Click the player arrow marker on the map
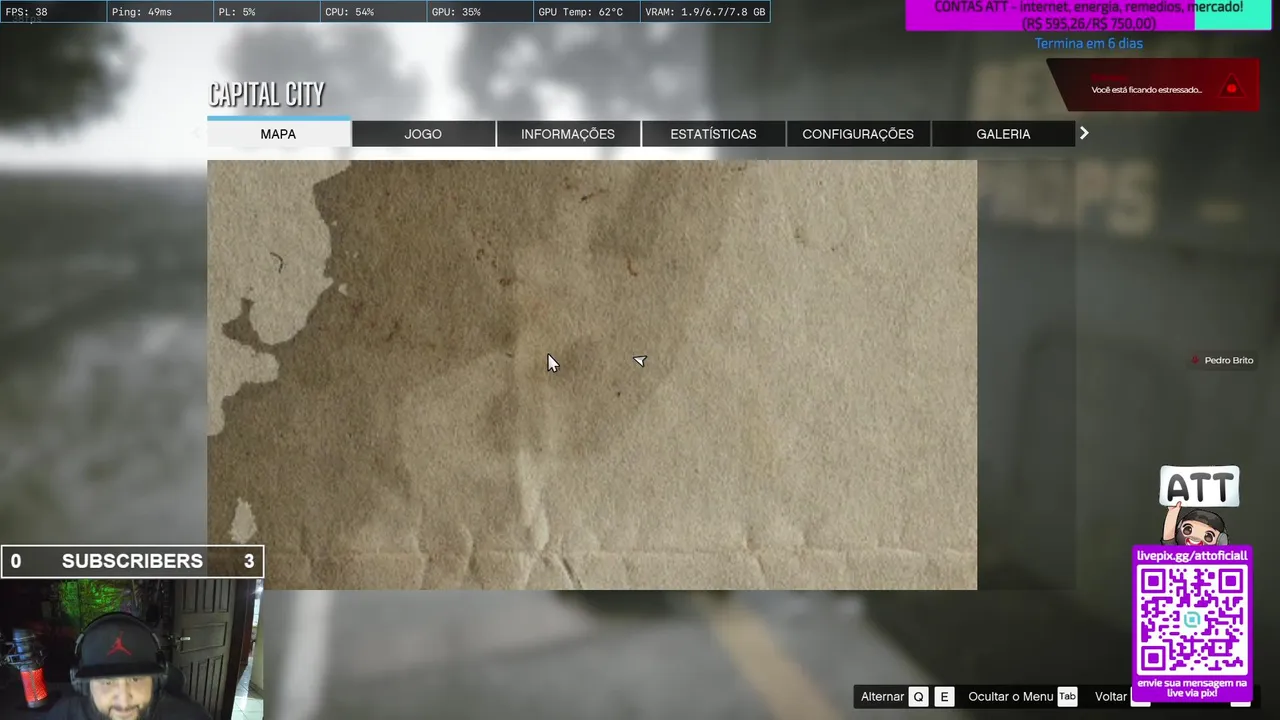Viewport: 1280px width, 720px height. pos(640,360)
